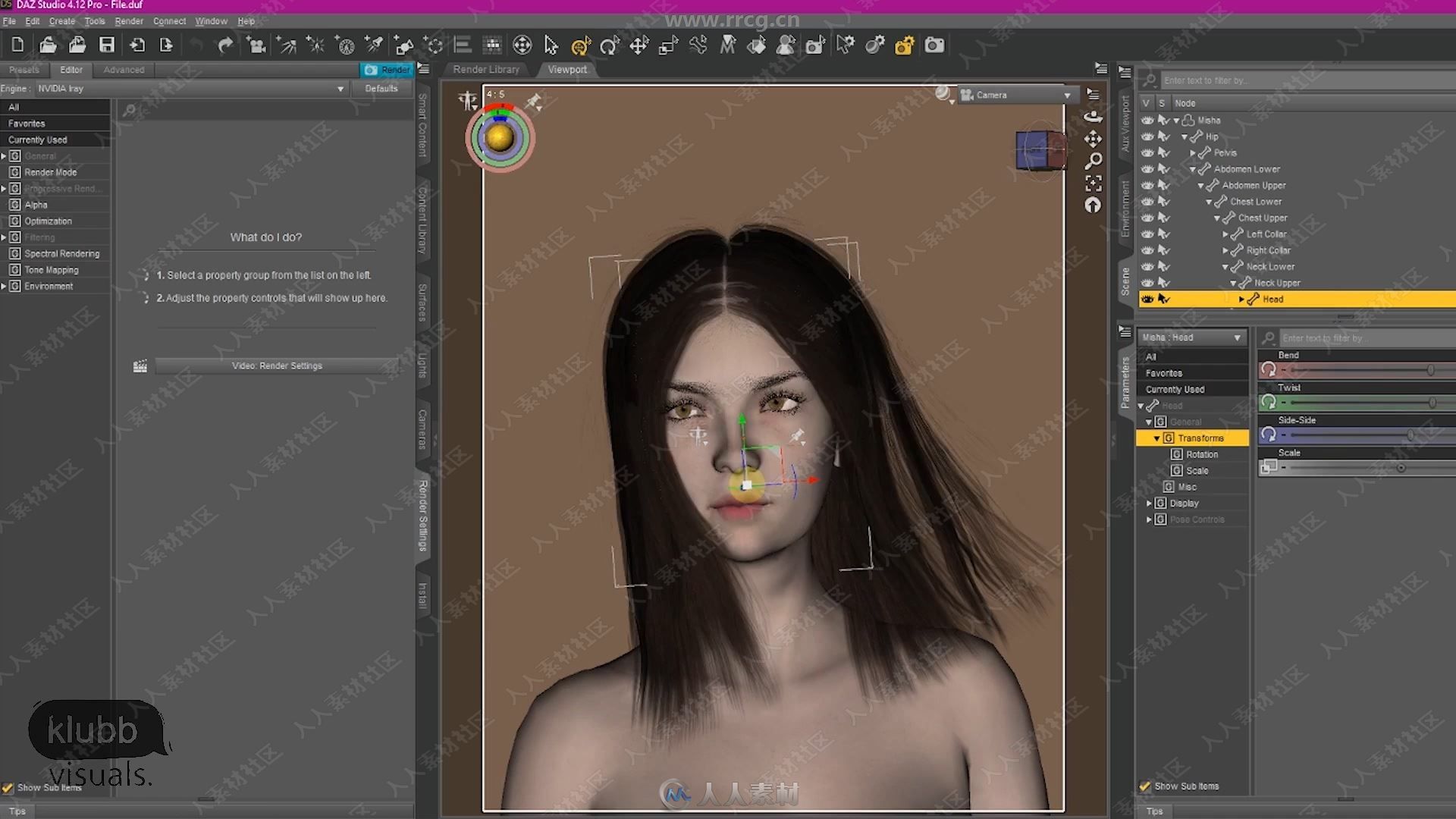Image resolution: width=1456 pixels, height=819 pixels.
Task: Click the Tone Mapping property group
Action: [x=52, y=269]
